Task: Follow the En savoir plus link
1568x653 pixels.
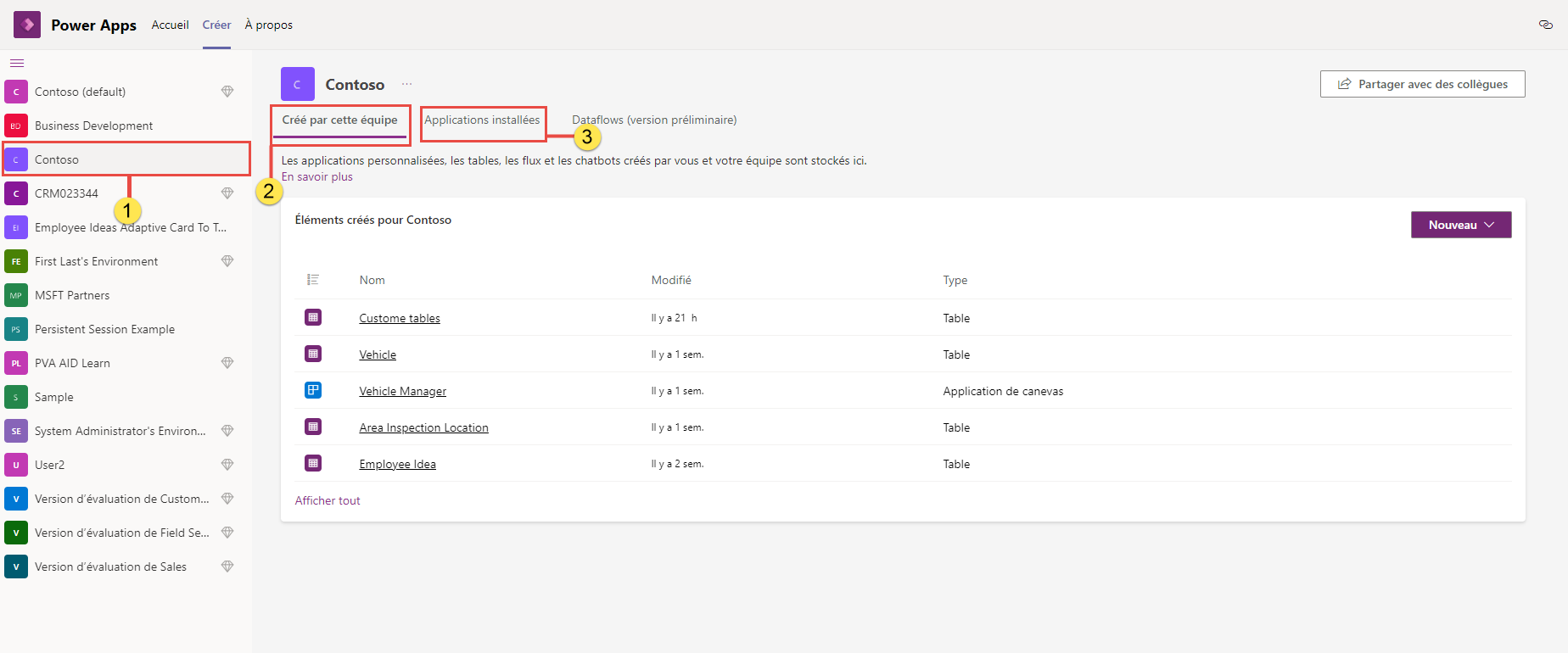Action: click(317, 176)
